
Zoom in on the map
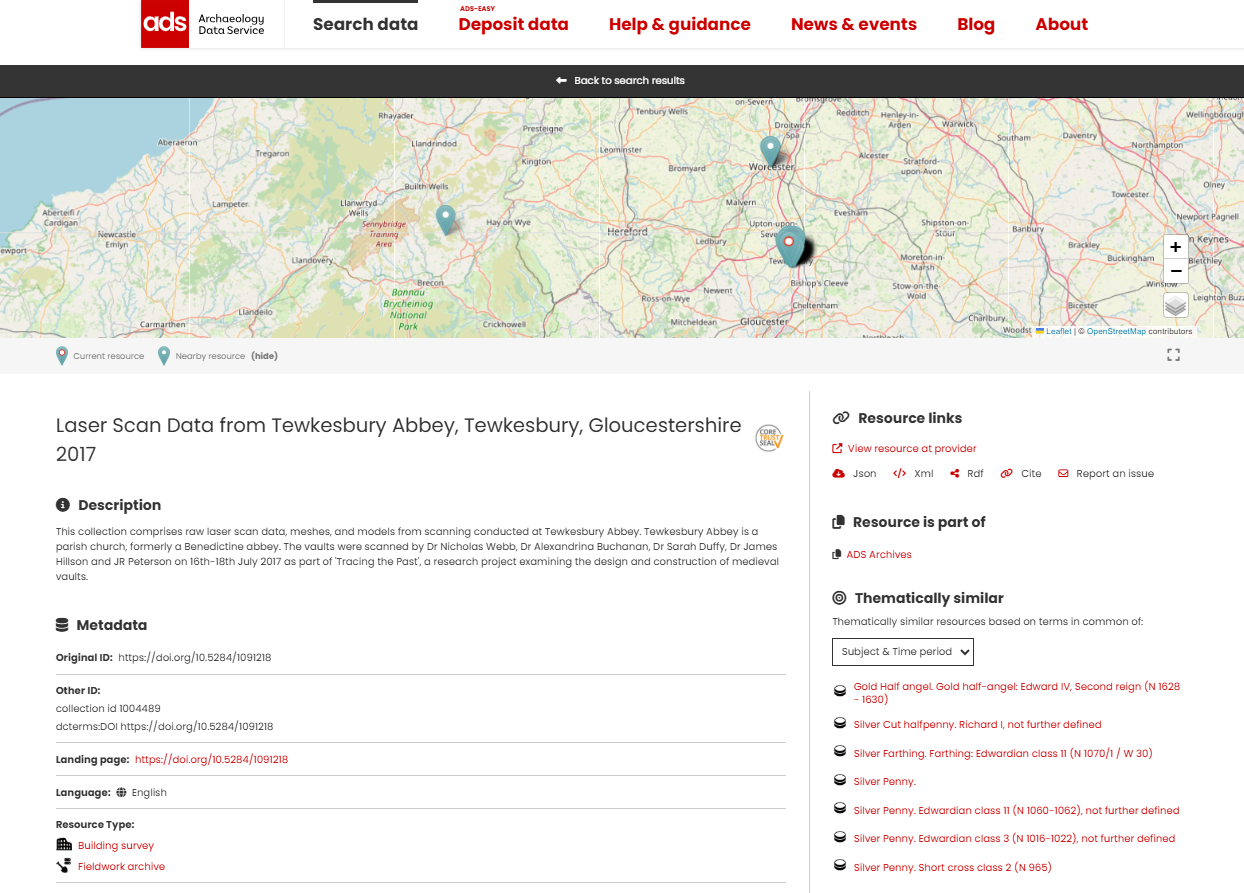[1175, 247]
